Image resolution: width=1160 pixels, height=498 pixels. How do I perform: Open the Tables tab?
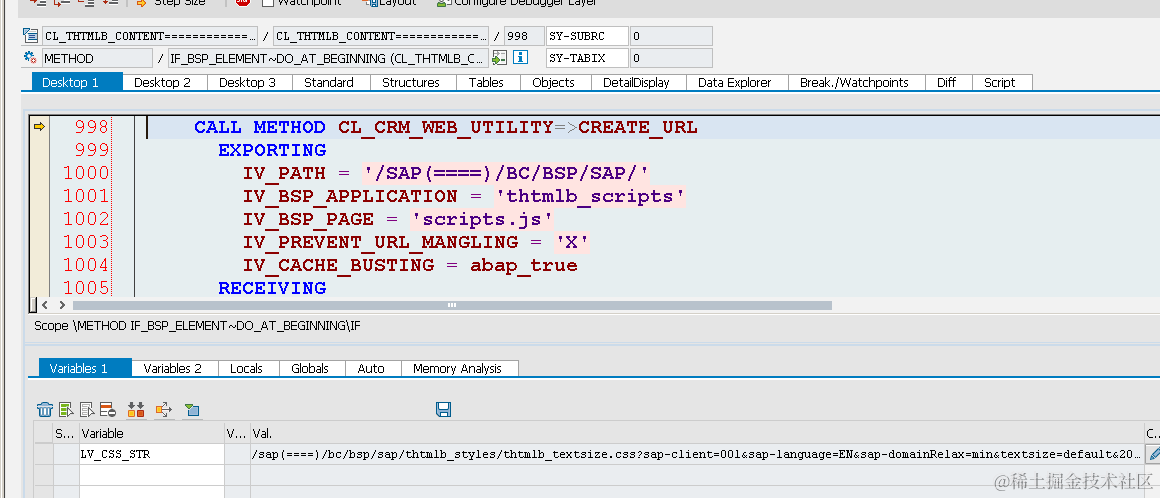coord(486,82)
